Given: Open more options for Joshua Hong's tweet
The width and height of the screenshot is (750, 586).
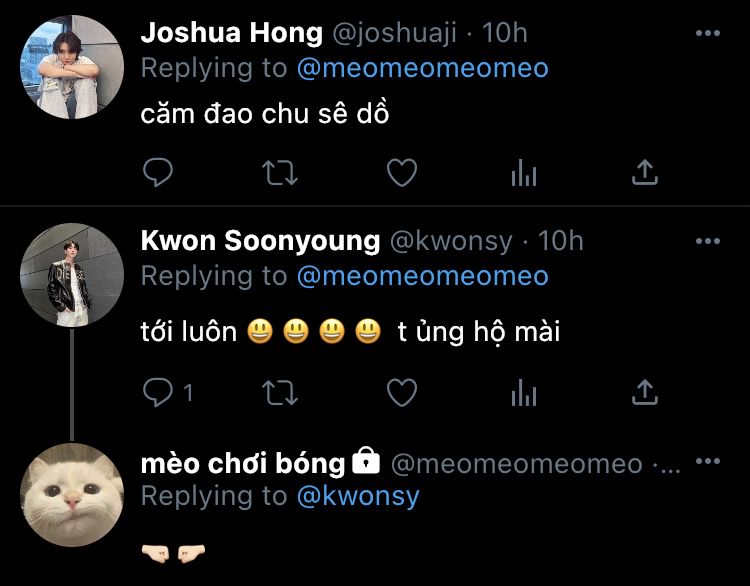Looking at the screenshot, I should pyautogui.click(x=708, y=33).
